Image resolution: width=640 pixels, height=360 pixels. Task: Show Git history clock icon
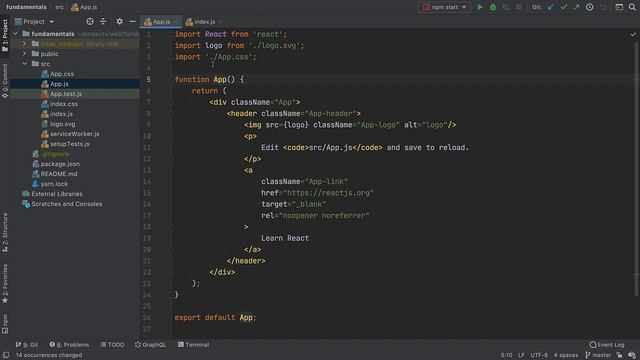(589, 7)
